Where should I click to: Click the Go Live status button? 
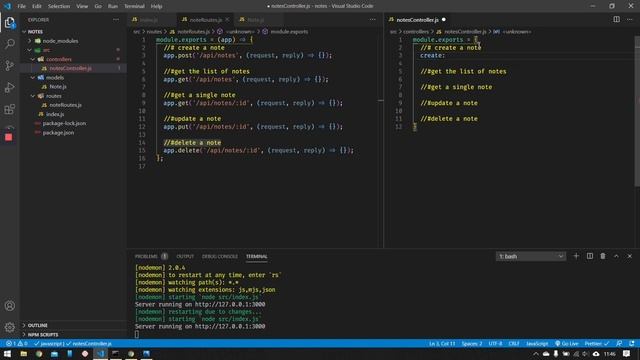(x=567, y=344)
